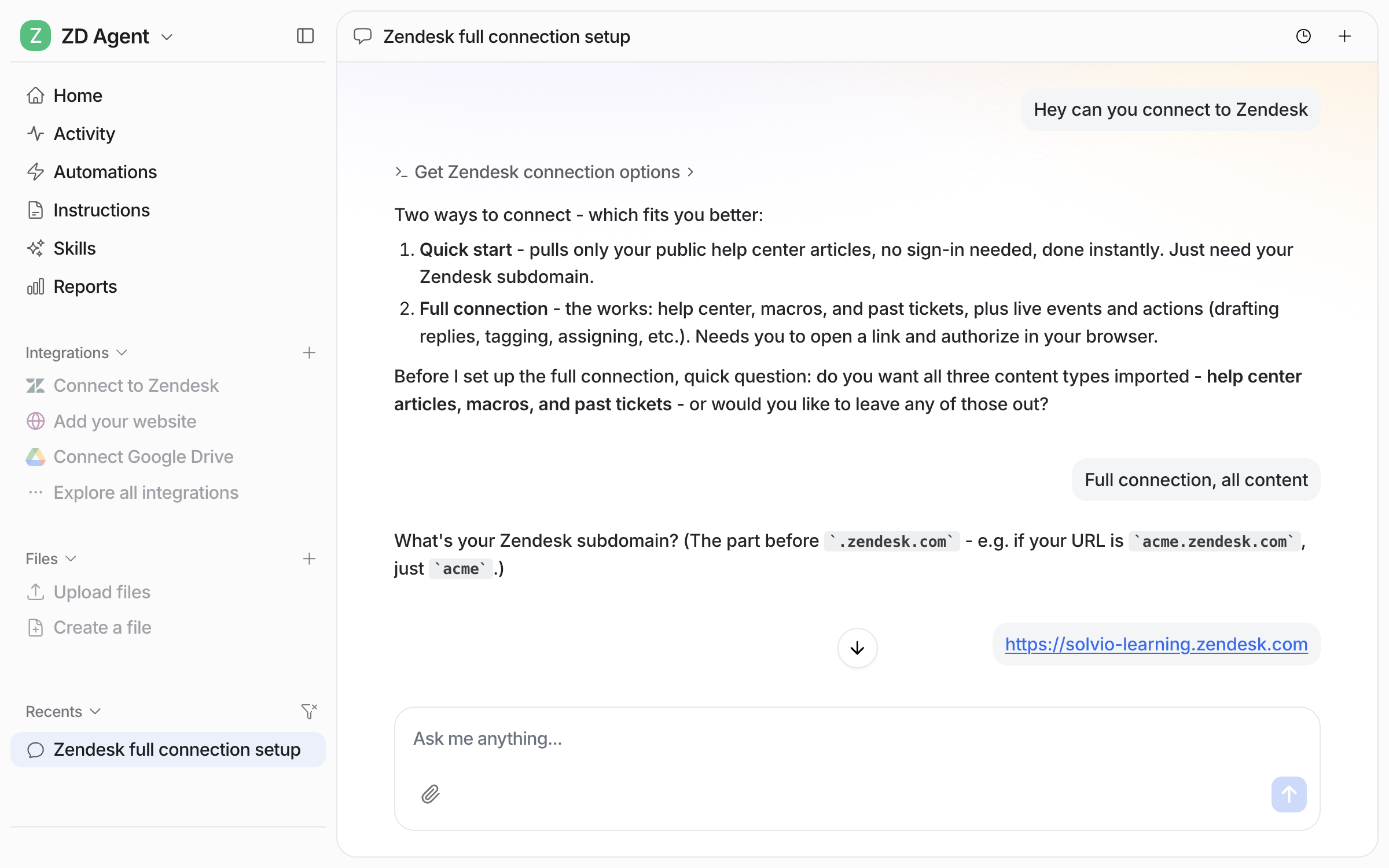Screen dimensions: 1389x868
Task: Click the 'Hey can you connect to Zendesk' message
Action: (x=1170, y=109)
